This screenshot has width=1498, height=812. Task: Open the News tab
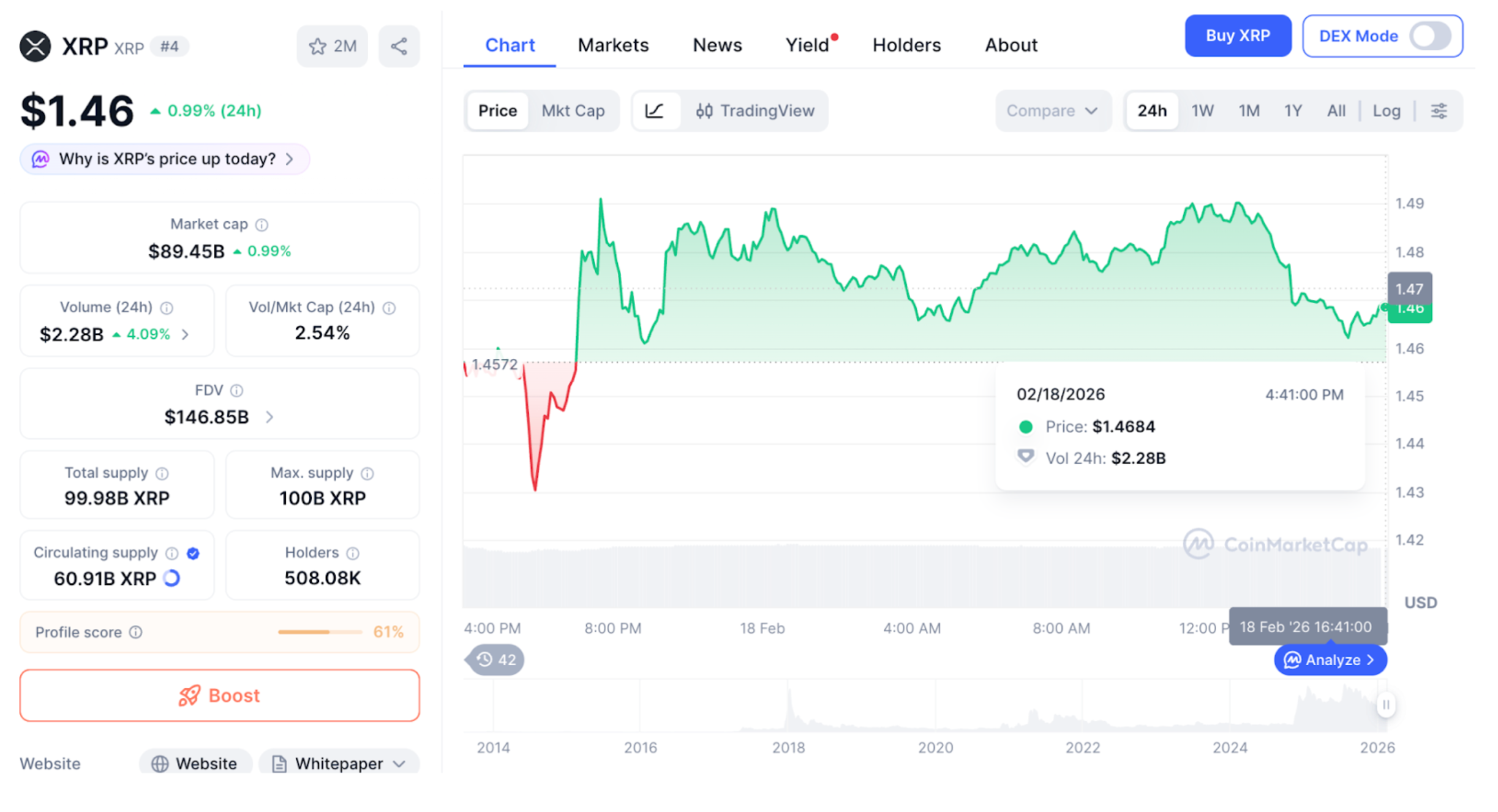pos(717,45)
